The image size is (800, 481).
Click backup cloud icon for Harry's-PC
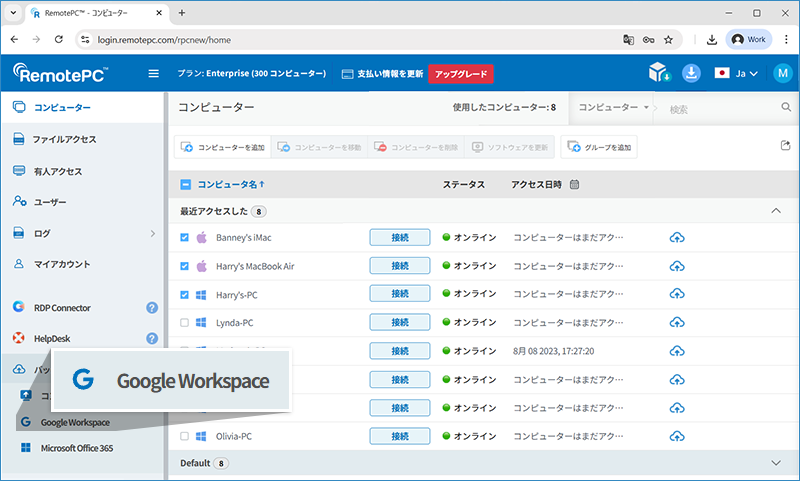(677, 294)
